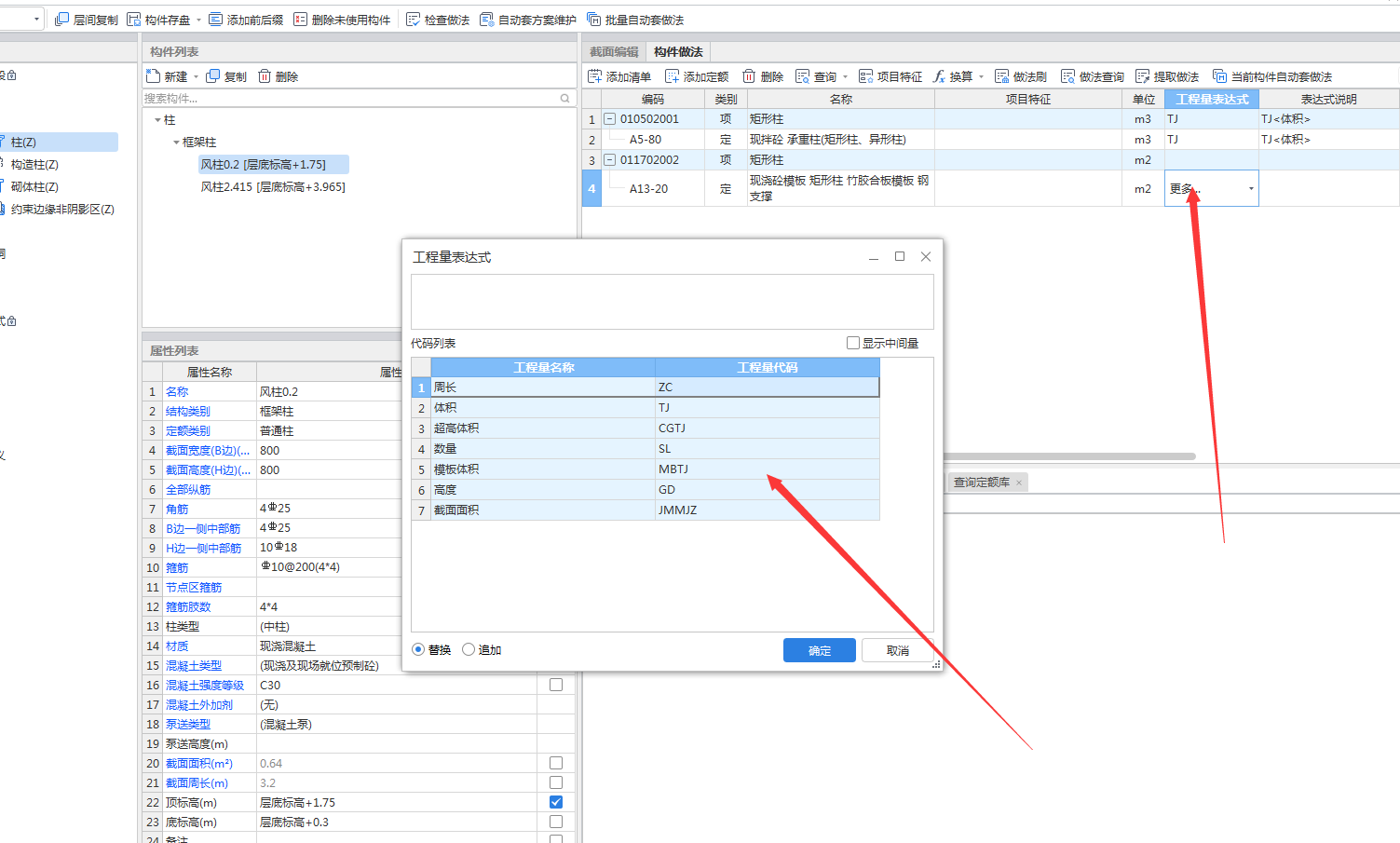Click 做法查询 icon

pyautogui.click(x=1068, y=76)
